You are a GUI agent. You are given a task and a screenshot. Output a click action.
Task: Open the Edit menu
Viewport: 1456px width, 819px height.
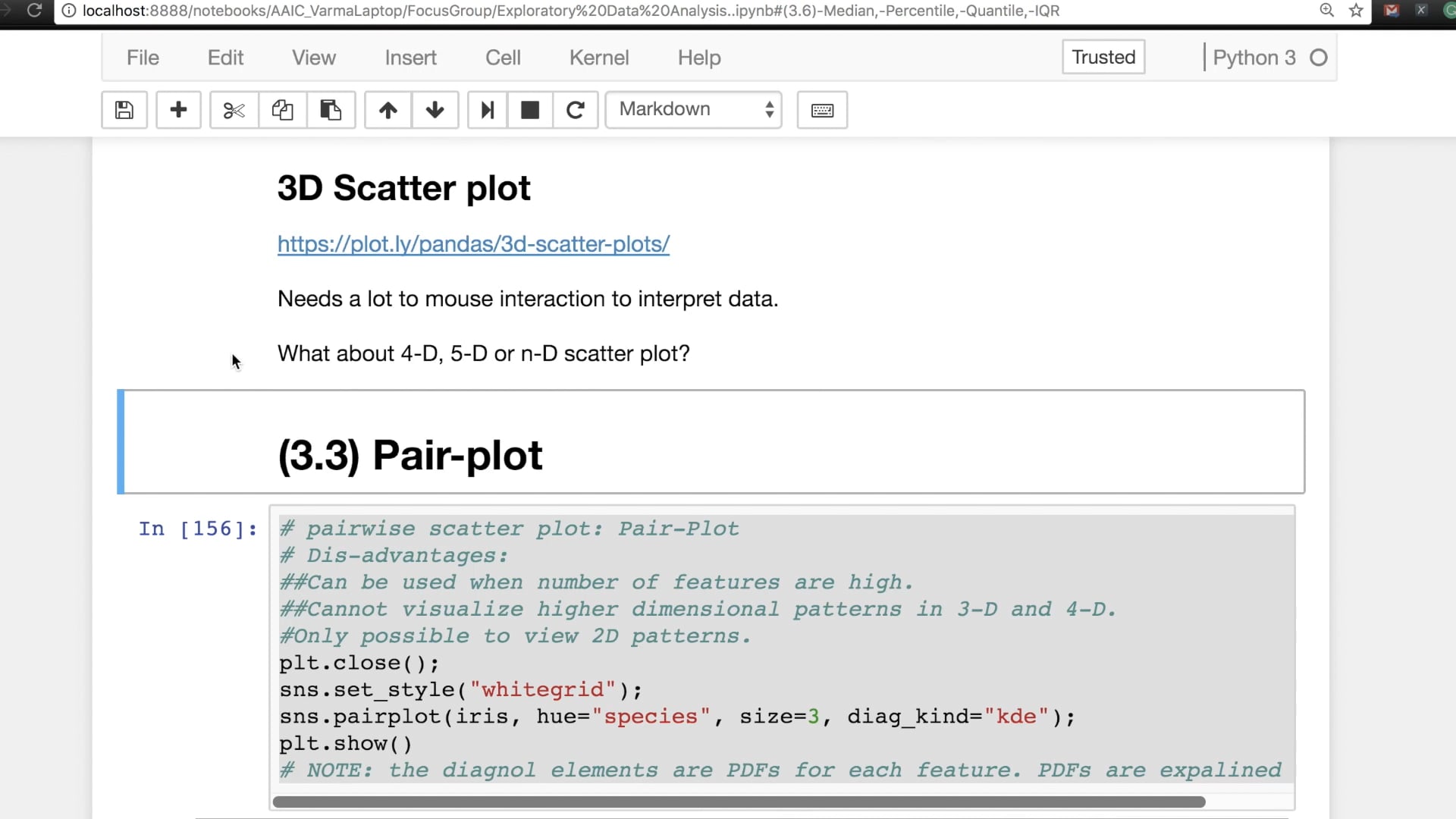225,58
